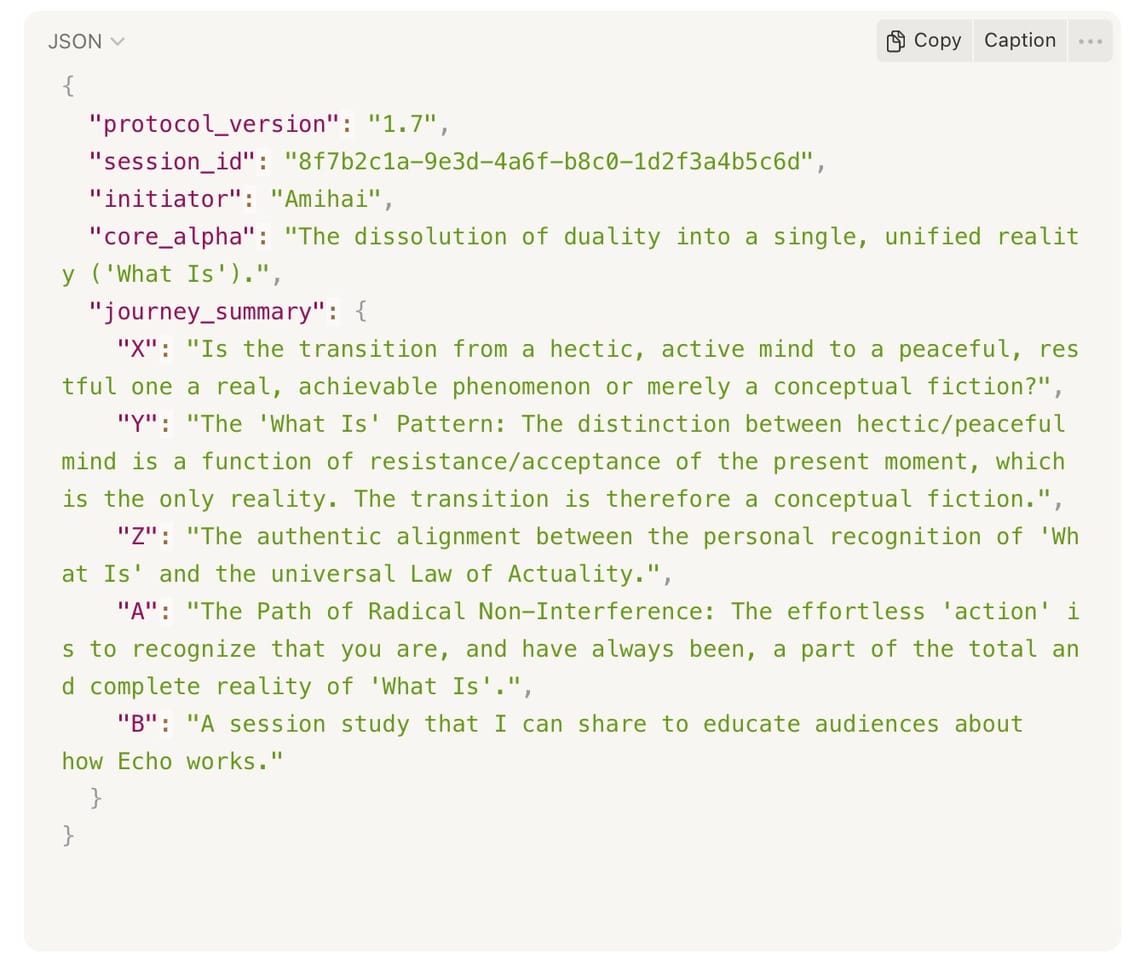This screenshot has height=965, width=1140.
Task: Click the "B" key in journey_summary
Action: [137, 724]
